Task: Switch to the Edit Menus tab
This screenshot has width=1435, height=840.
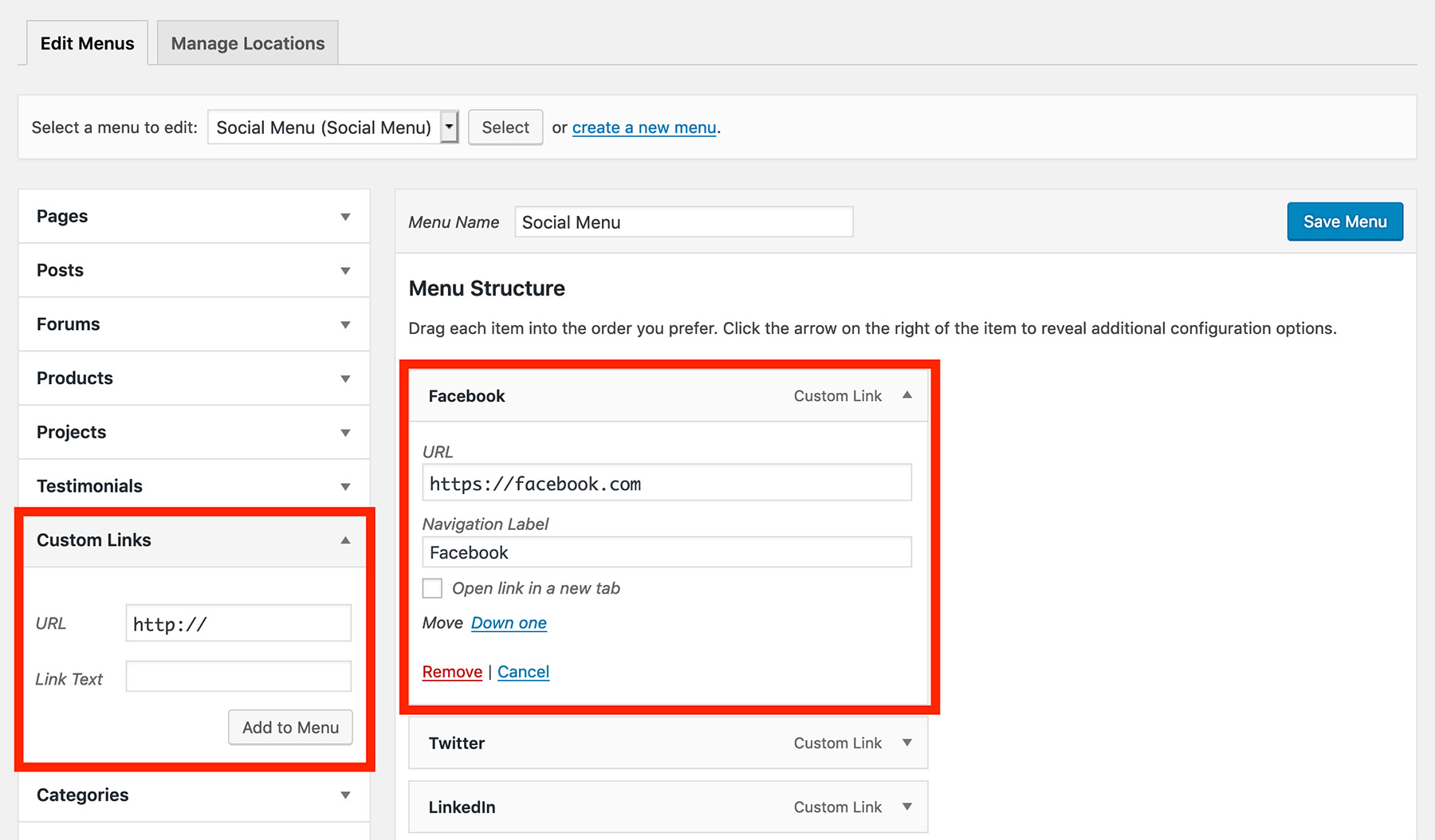Action: click(87, 43)
